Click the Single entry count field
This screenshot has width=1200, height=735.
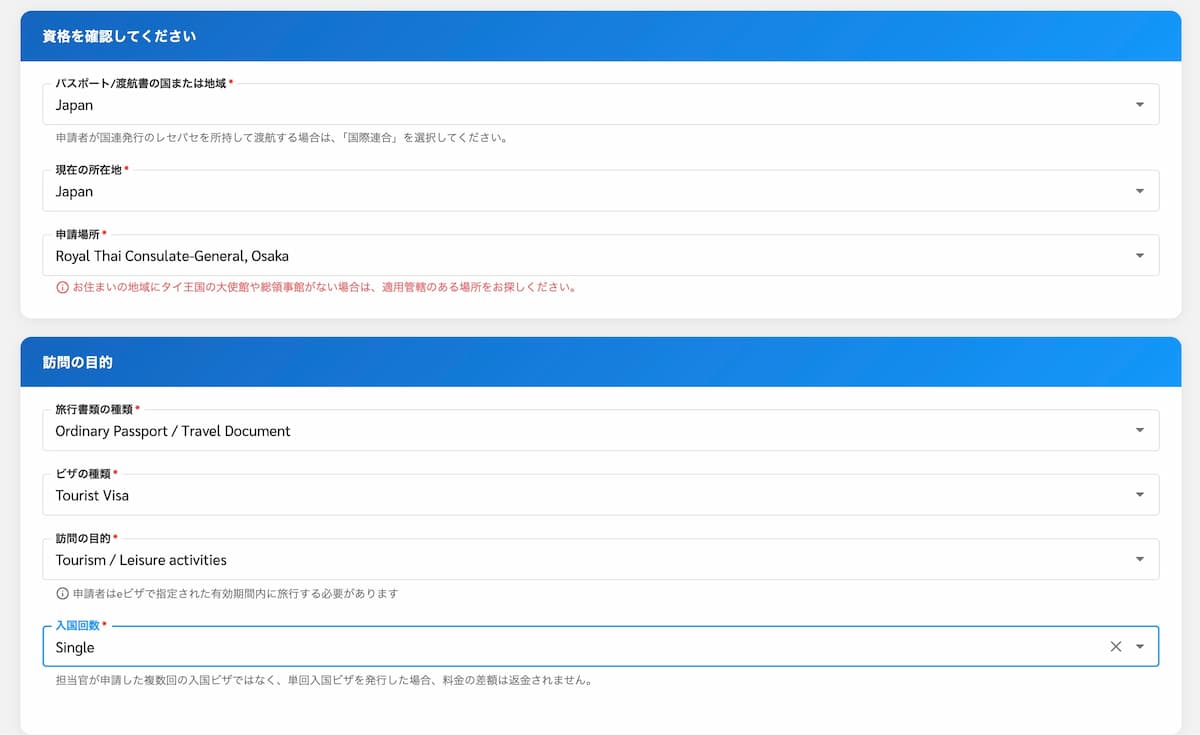point(601,646)
